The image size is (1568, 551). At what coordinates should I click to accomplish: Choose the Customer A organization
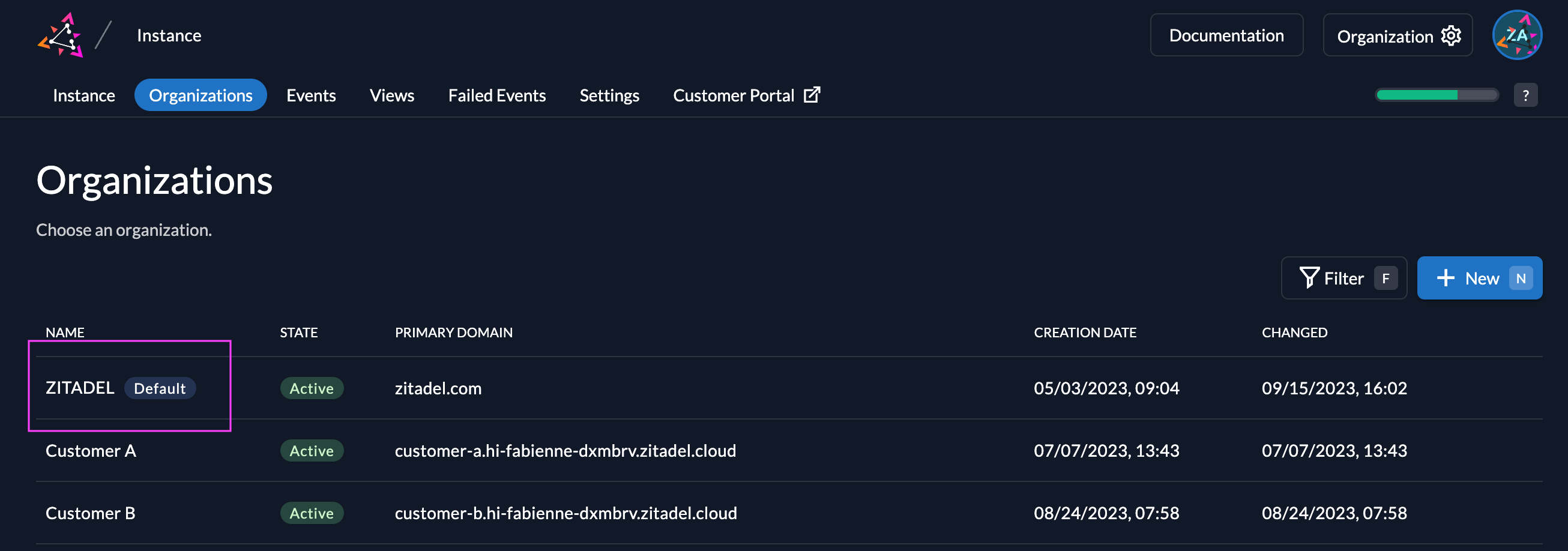pyautogui.click(x=91, y=451)
